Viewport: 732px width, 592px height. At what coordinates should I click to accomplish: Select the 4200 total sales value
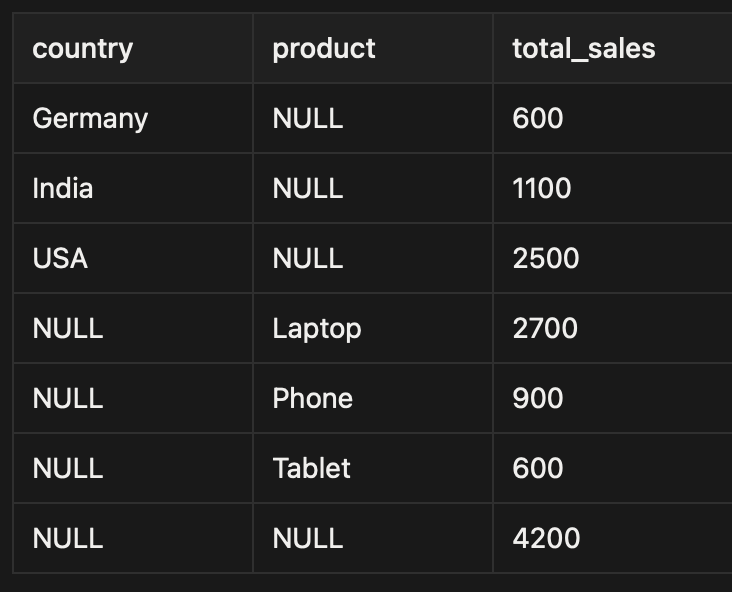pyautogui.click(x=545, y=538)
